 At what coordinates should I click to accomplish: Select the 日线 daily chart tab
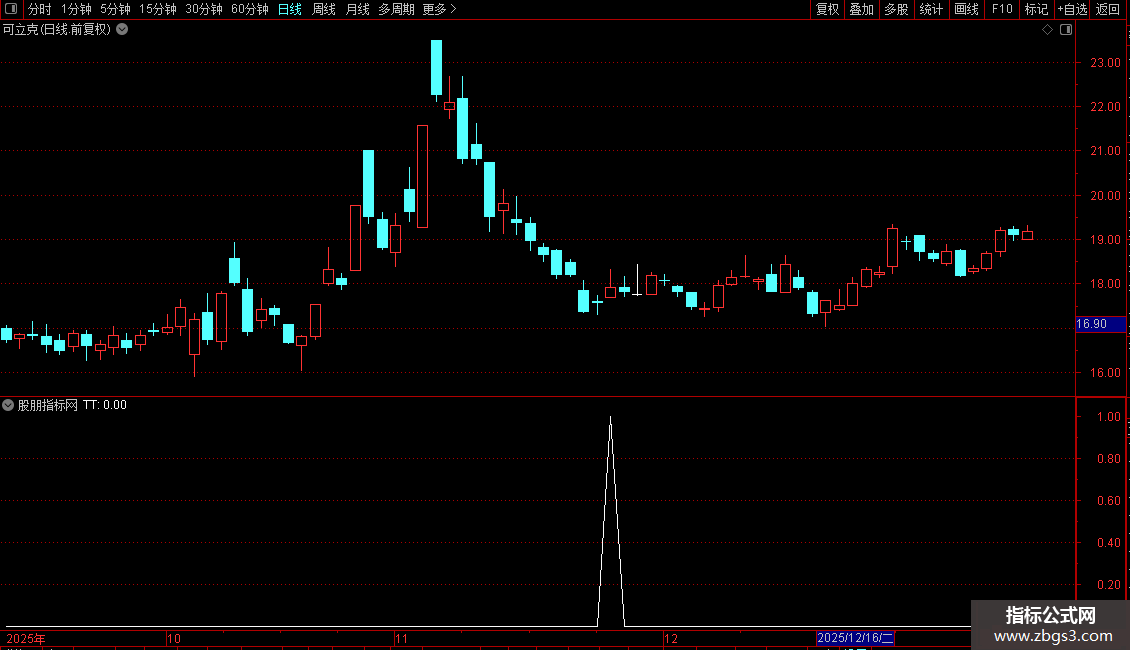coord(290,9)
